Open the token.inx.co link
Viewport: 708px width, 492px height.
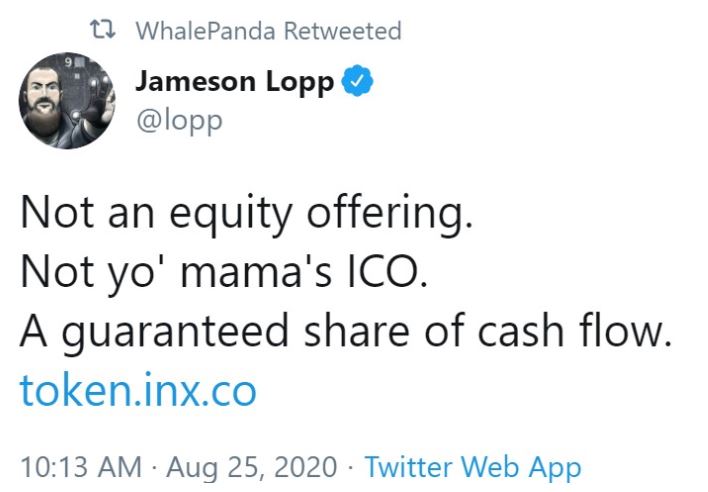(138, 390)
